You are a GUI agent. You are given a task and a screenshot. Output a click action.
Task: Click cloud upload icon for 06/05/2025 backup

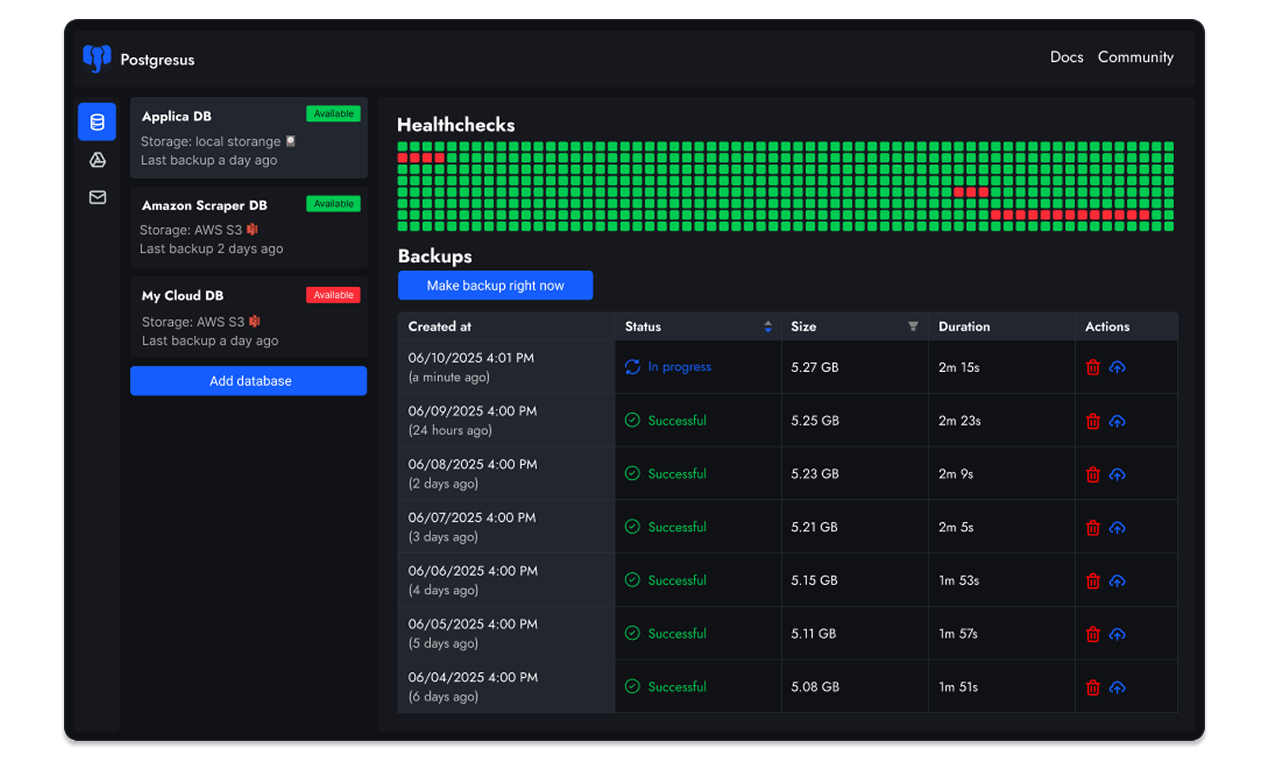click(1117, 634)
